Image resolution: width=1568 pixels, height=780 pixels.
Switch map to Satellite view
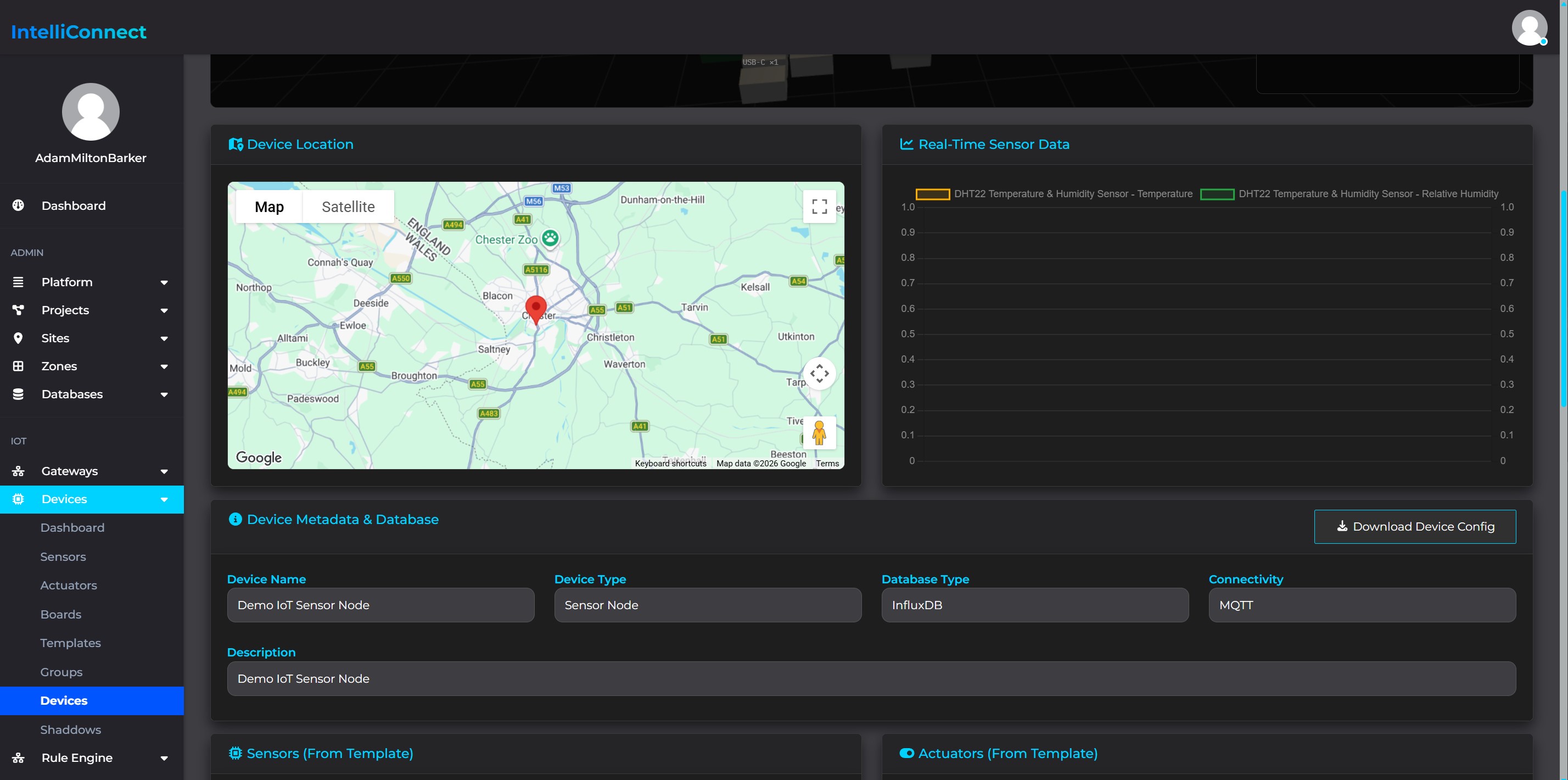point(348,207)
